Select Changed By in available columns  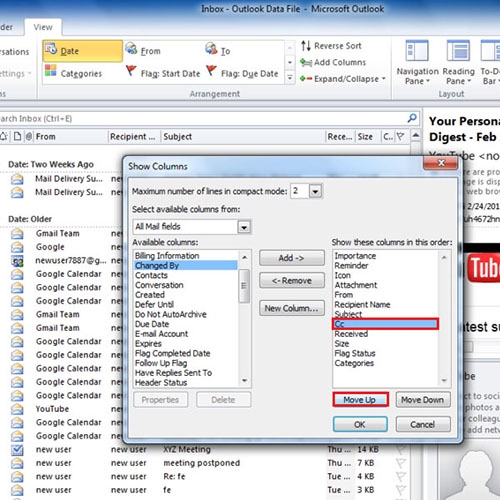[x=186, y=265]
